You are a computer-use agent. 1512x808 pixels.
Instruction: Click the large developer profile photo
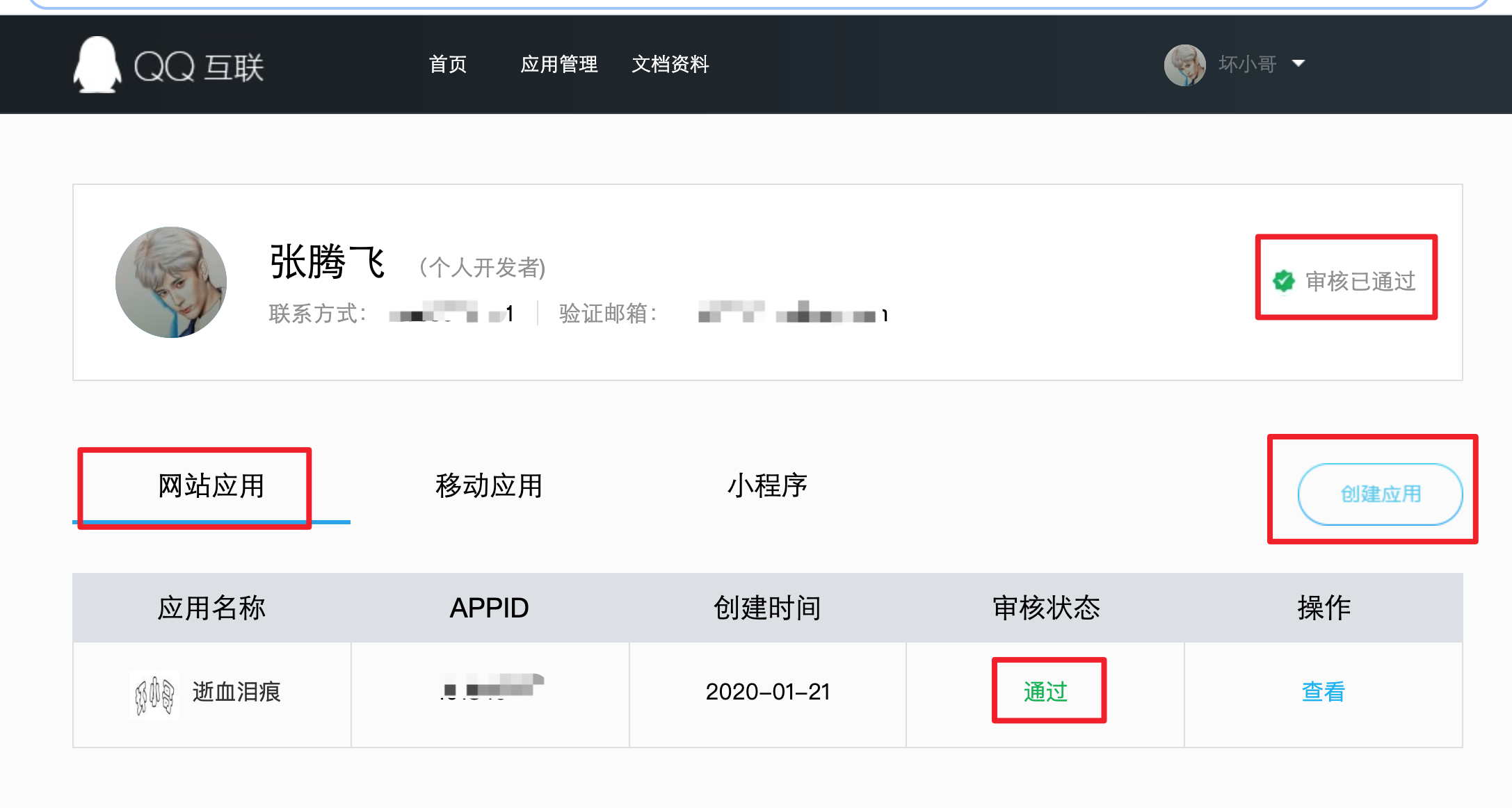pyautogui.click(x=171, y=282)
